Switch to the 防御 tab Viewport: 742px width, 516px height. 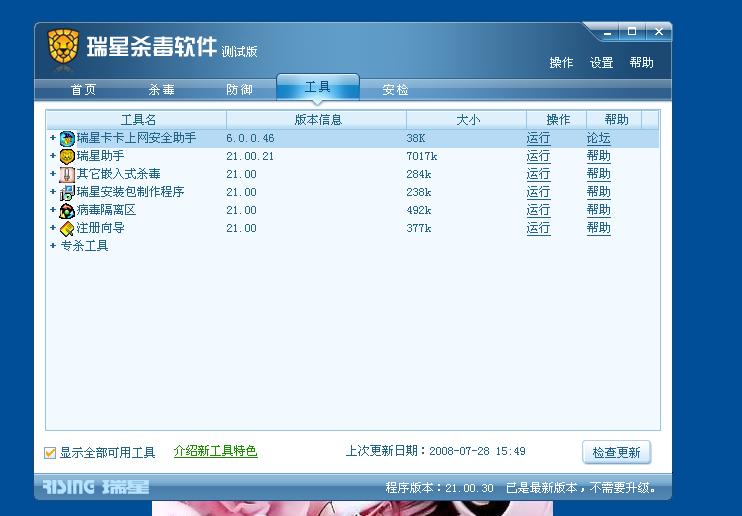click(239, 89)
